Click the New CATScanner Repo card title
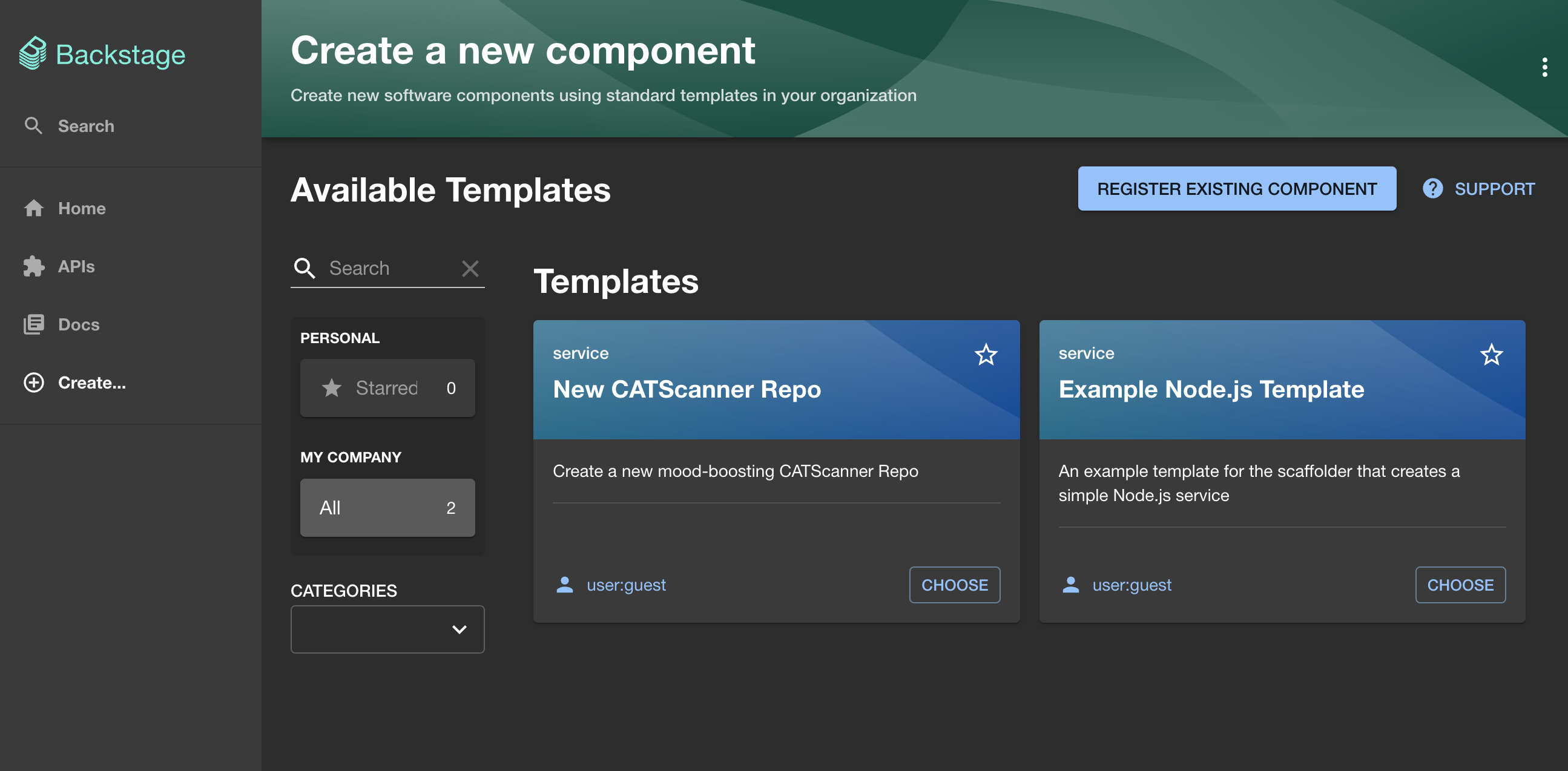Image resolution: width=1568 pixels, height=771 pixels. (687, 389)
